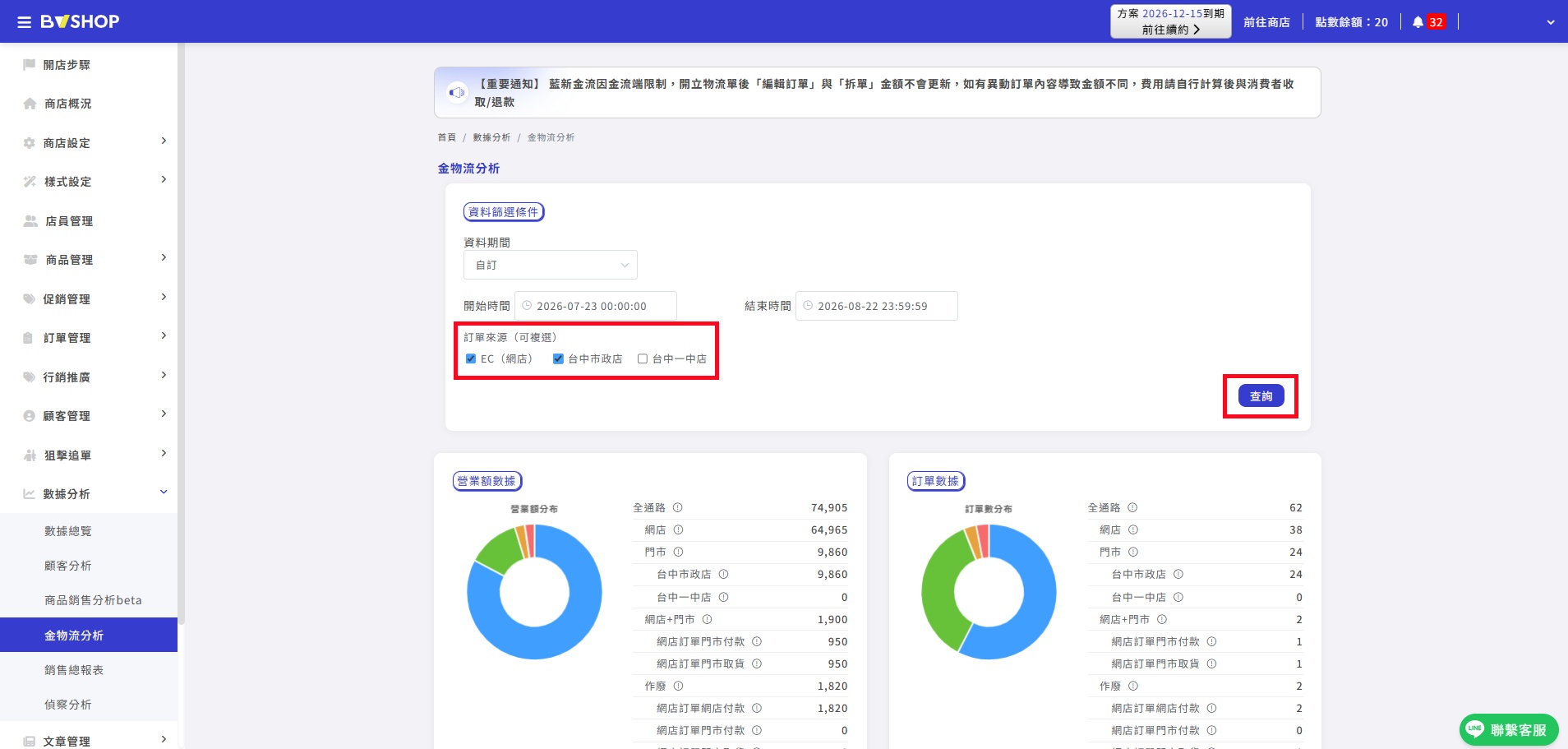
Task: Click info icon beside 門市 order count
Action: [x=1133, y=553]
